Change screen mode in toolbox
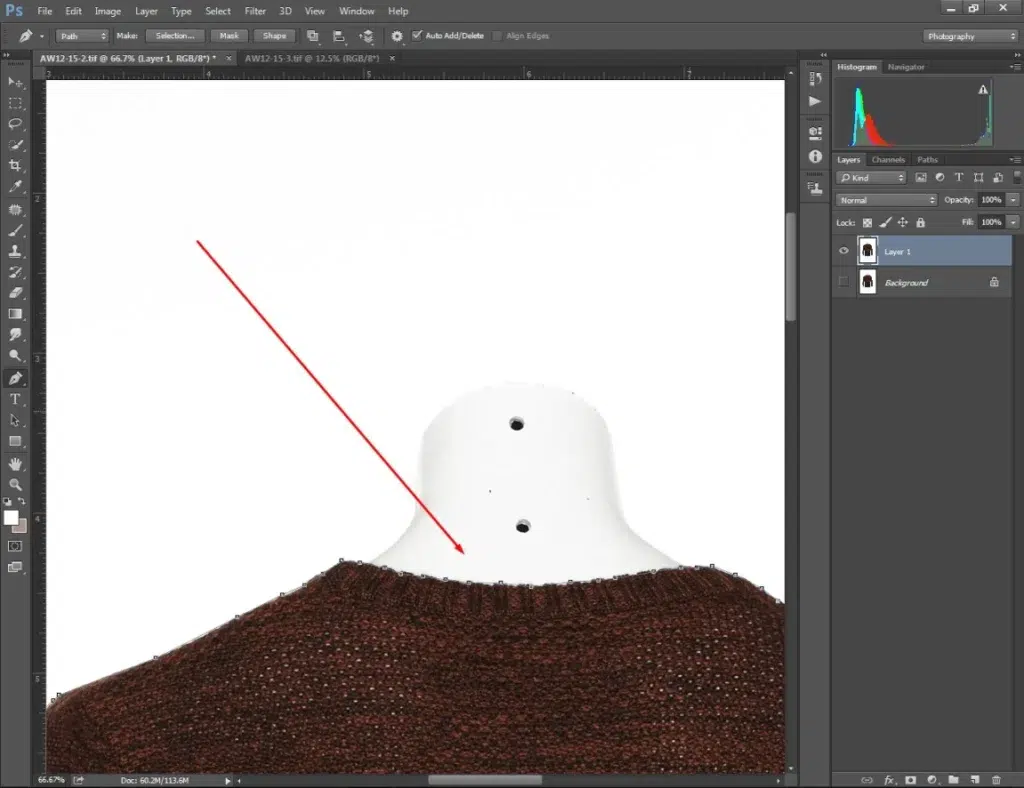The image size is (1024, 788). (x=15, y=567)
